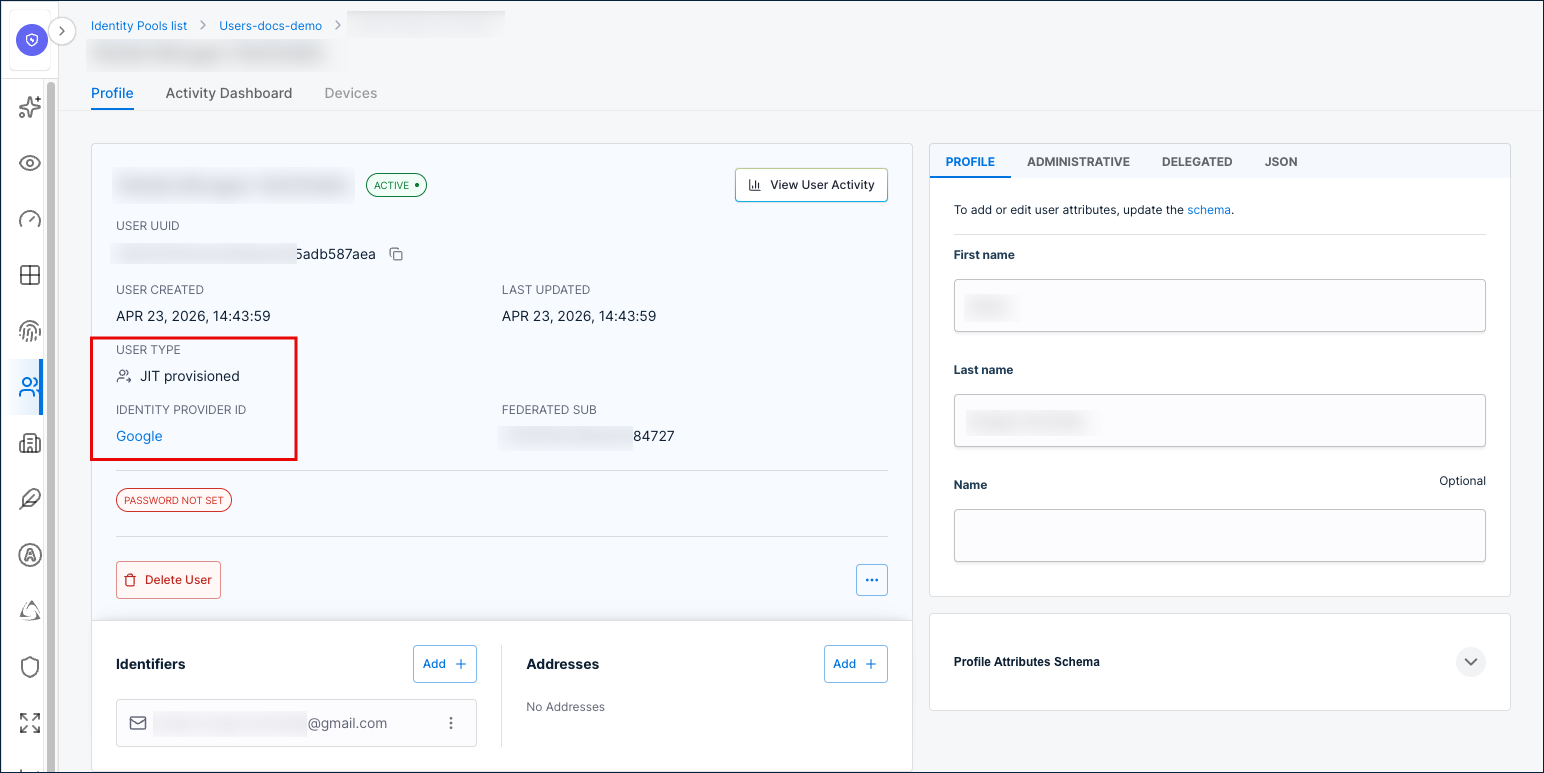1544x773 pixels.
Task: Open the three-dot menu on the gmail identifier
Action: [x=451, y=723]
